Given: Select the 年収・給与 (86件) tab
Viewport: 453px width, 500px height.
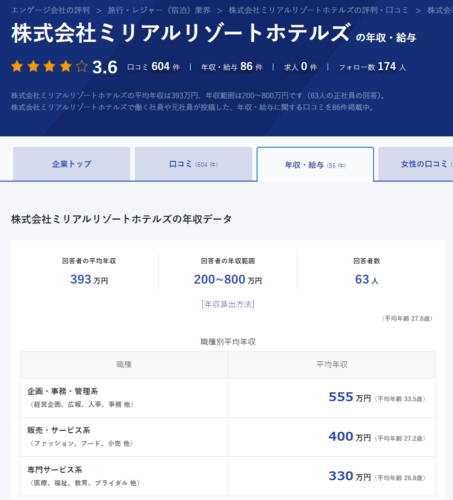Looking at the screenshot, I should [x=315, y=165].
